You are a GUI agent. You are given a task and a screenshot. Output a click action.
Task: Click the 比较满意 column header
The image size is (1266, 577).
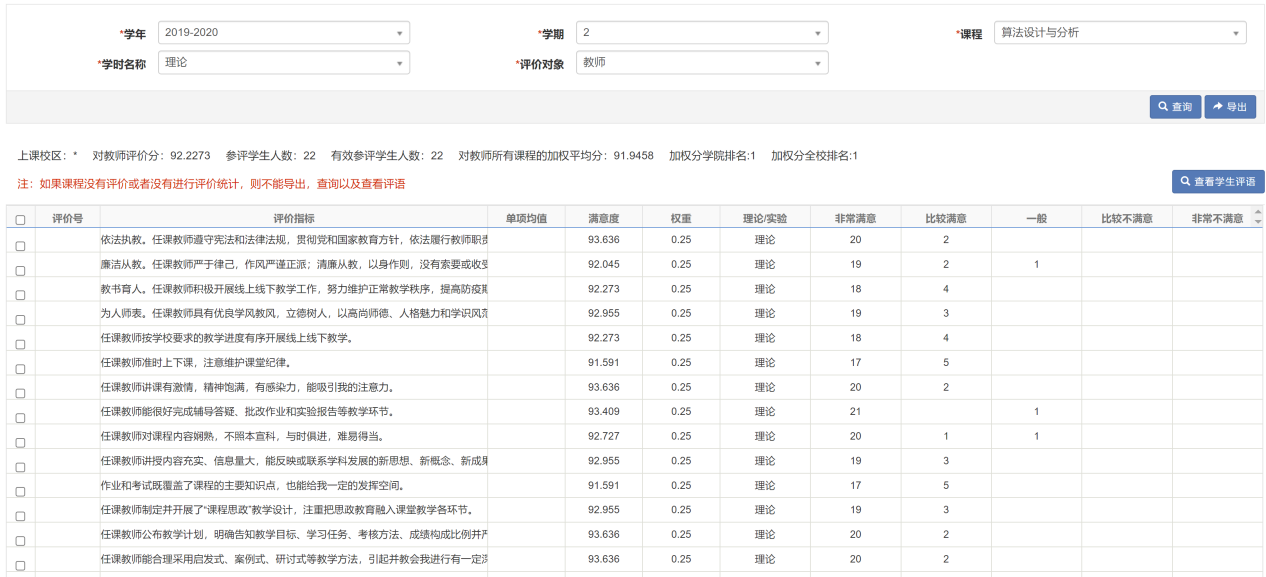point(946,218)
